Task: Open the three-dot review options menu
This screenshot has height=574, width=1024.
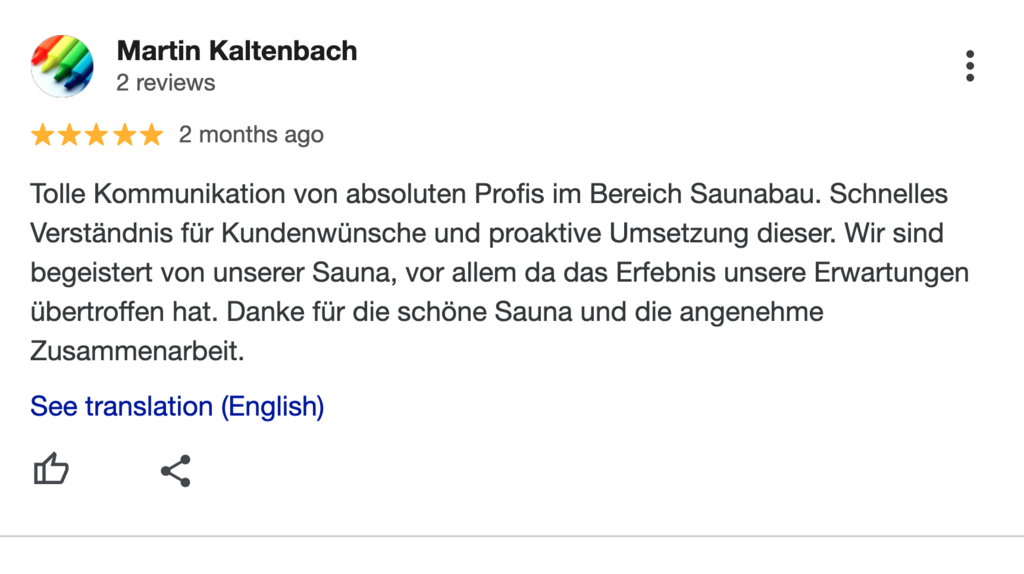Action: pos(969,66)
